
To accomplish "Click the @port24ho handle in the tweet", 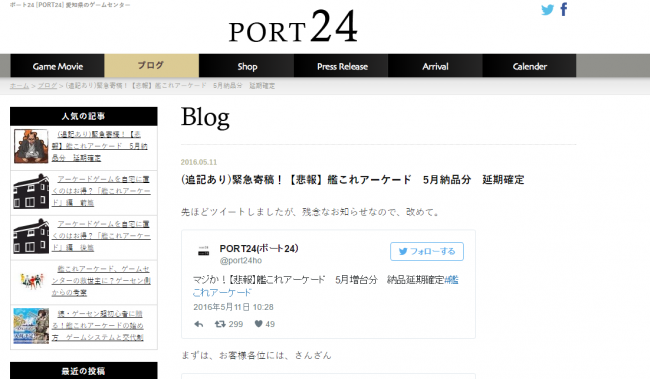I will [x=241, y=260].
